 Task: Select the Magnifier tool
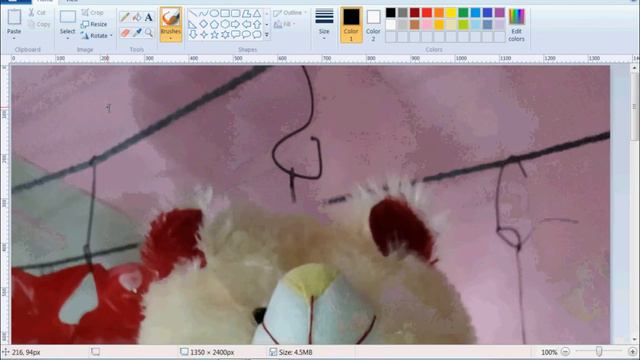coord(149,33)
